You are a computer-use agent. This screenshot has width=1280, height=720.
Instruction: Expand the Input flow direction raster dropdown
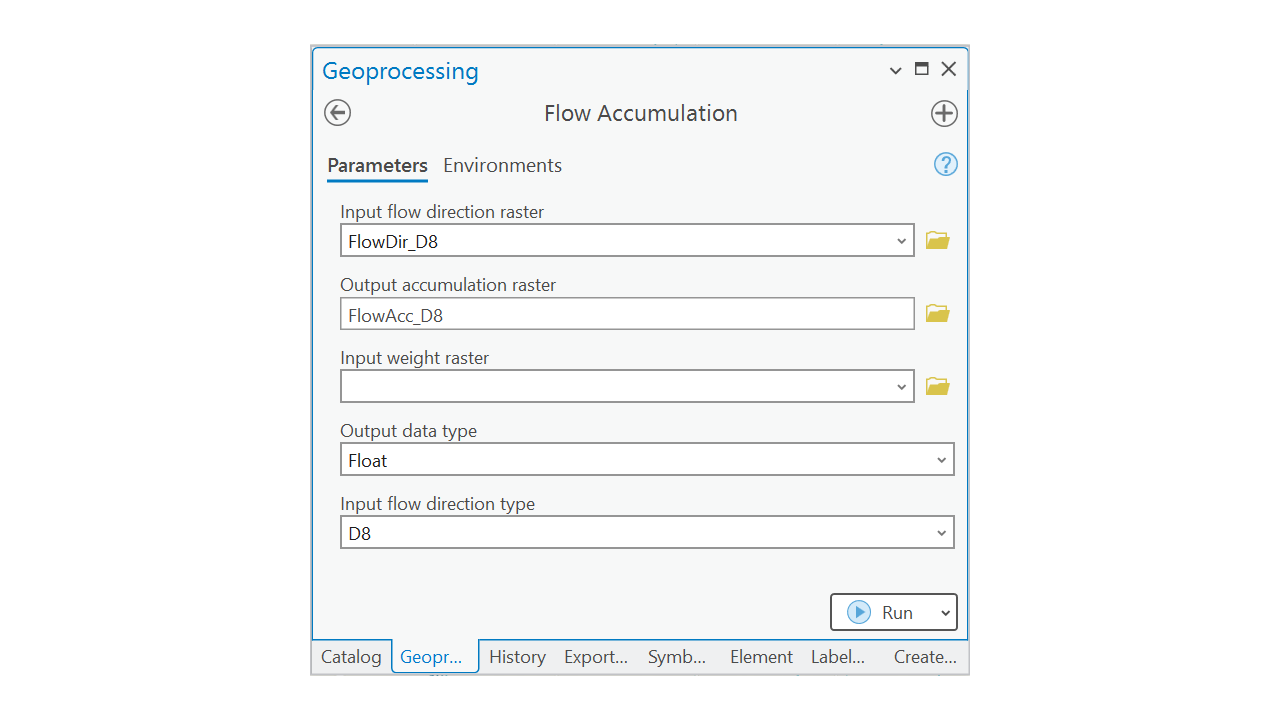(901, 241)
